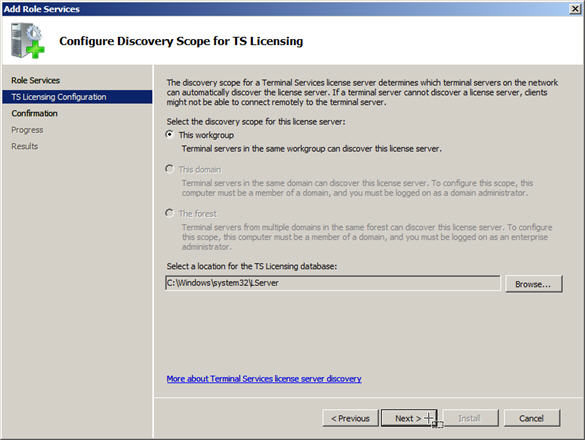
Task: Browse for a database location
Action: click(533, 284)
